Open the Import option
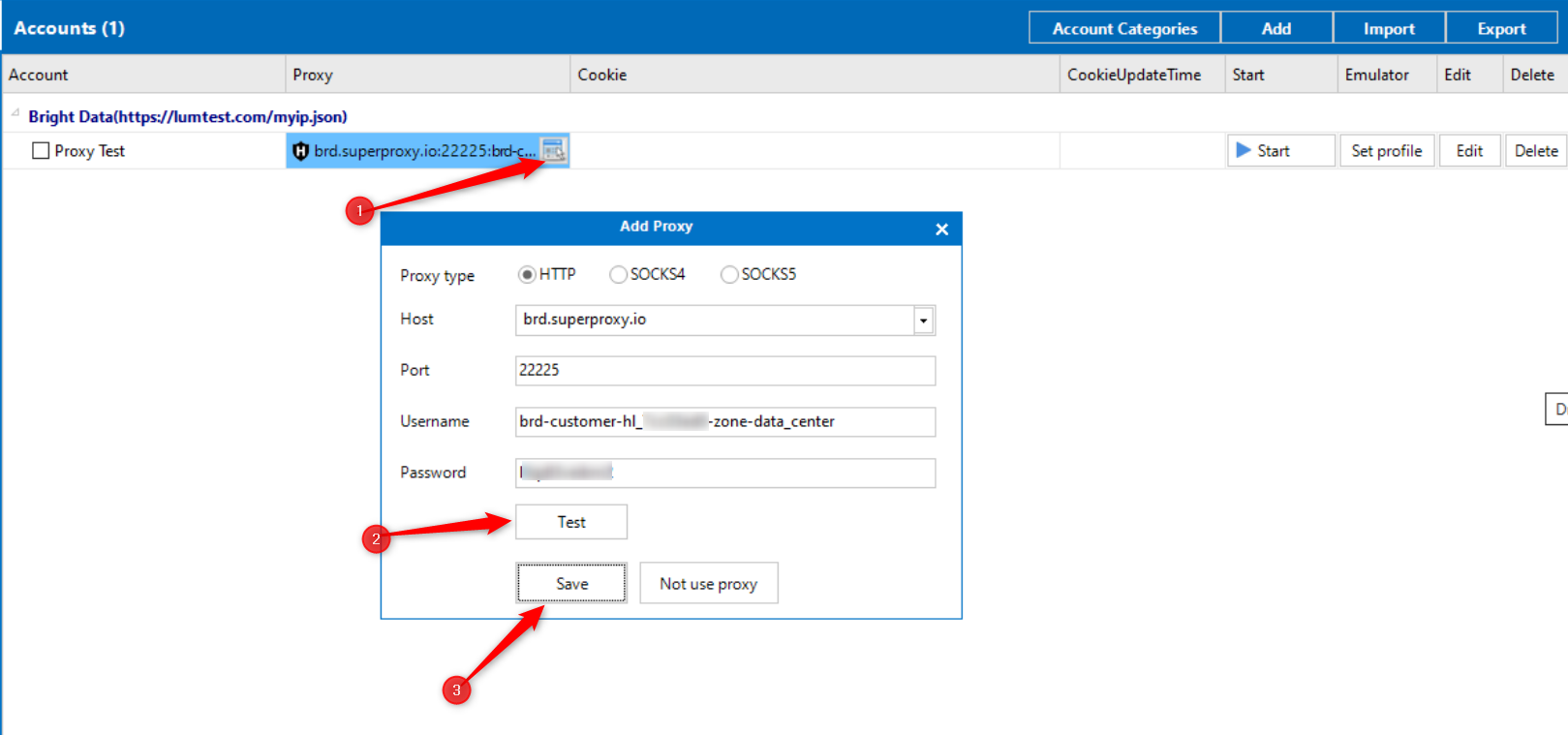1568x735 pixels. [1389, 29]
